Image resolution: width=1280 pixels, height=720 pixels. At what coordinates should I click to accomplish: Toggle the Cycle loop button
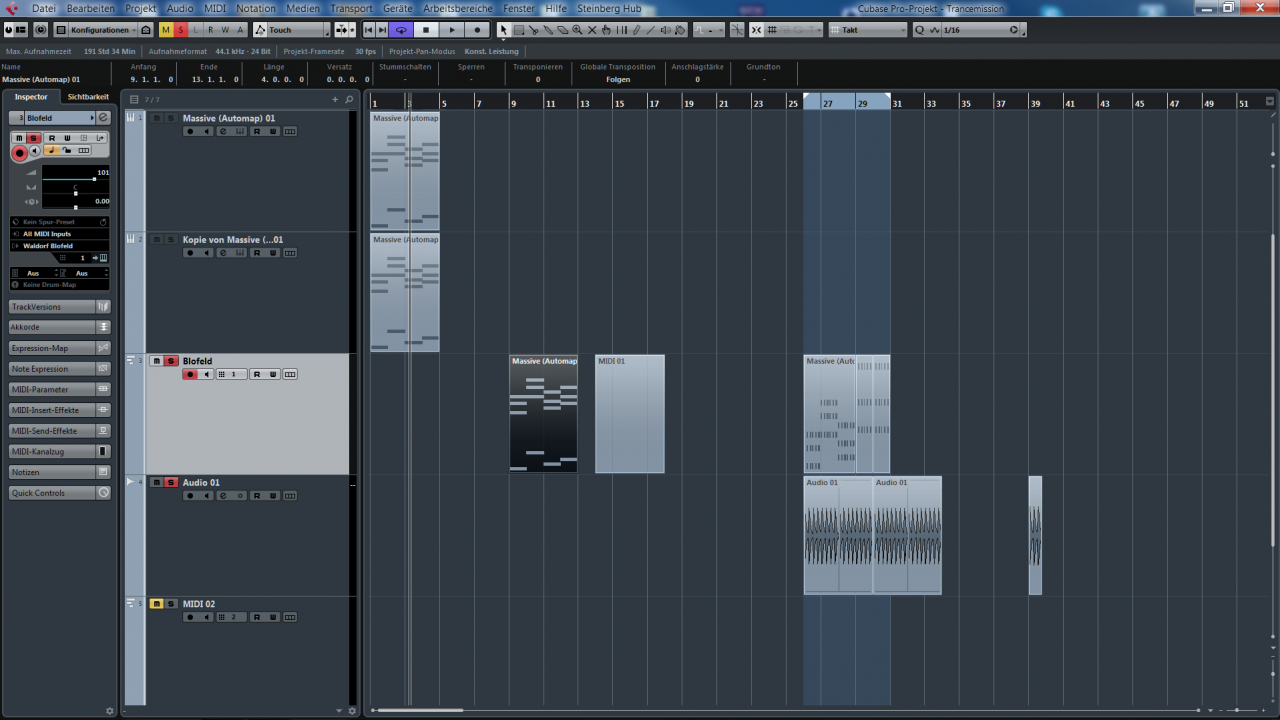401,30
